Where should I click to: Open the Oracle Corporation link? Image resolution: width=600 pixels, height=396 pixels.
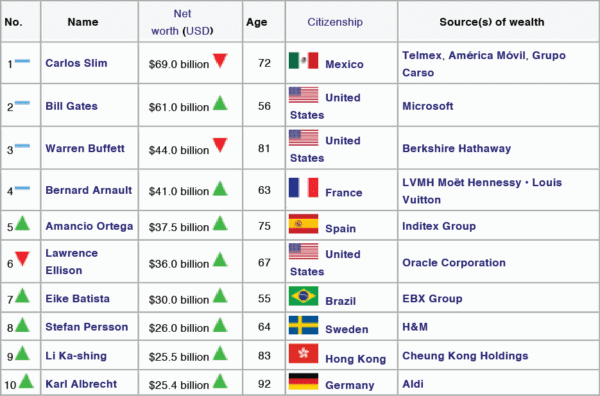point(454,262)
